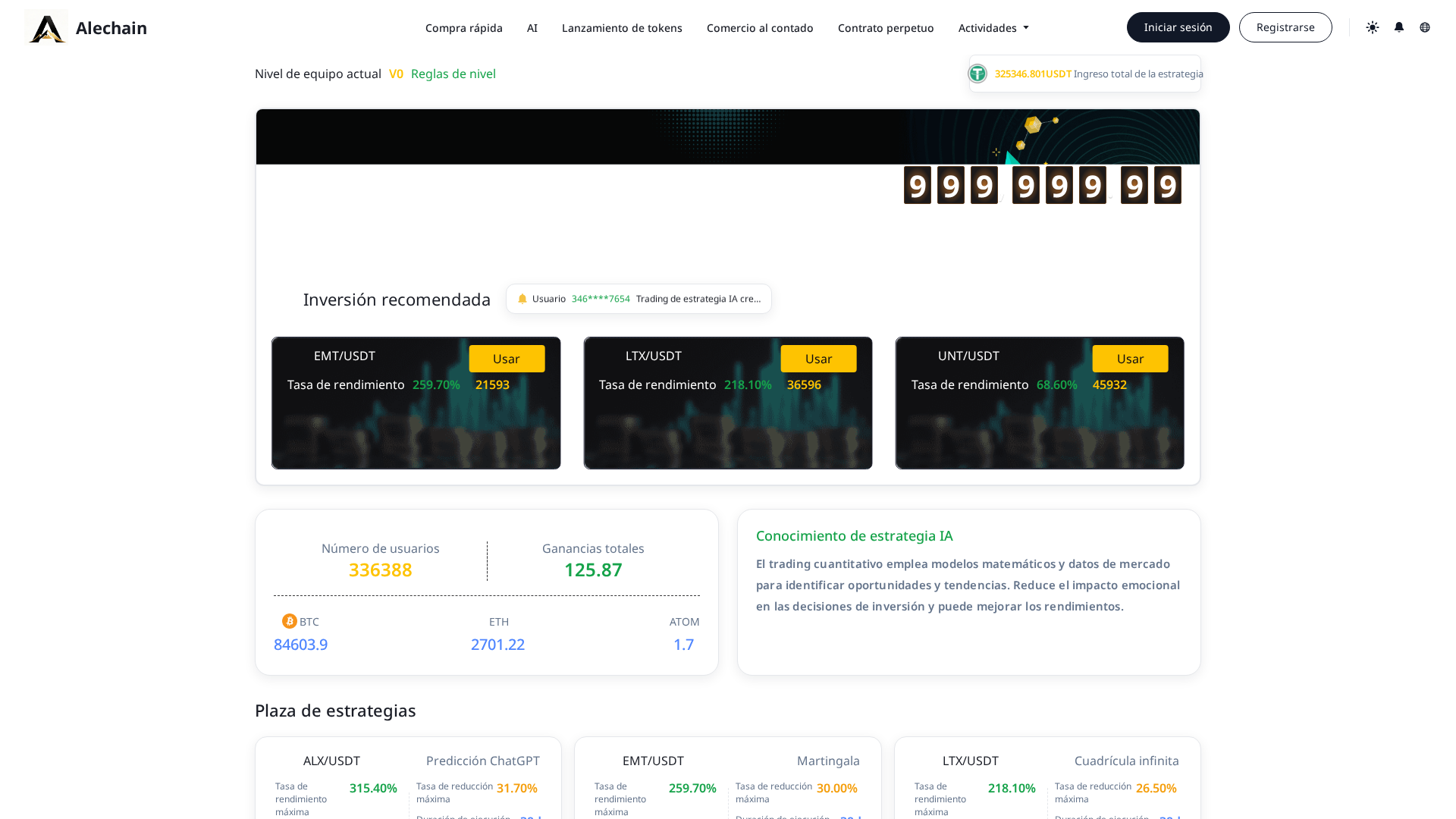
Task: Select the EMT/USDT recommended card title
Action: (344, 356)
